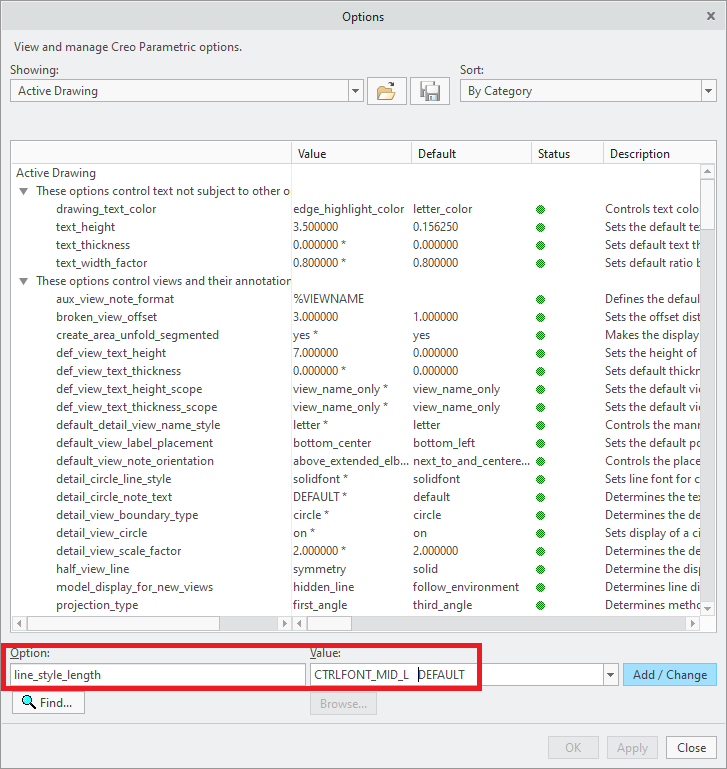Collapse the text options category group
The width and height of the screenshot is (727, 769).
point(23,191)
